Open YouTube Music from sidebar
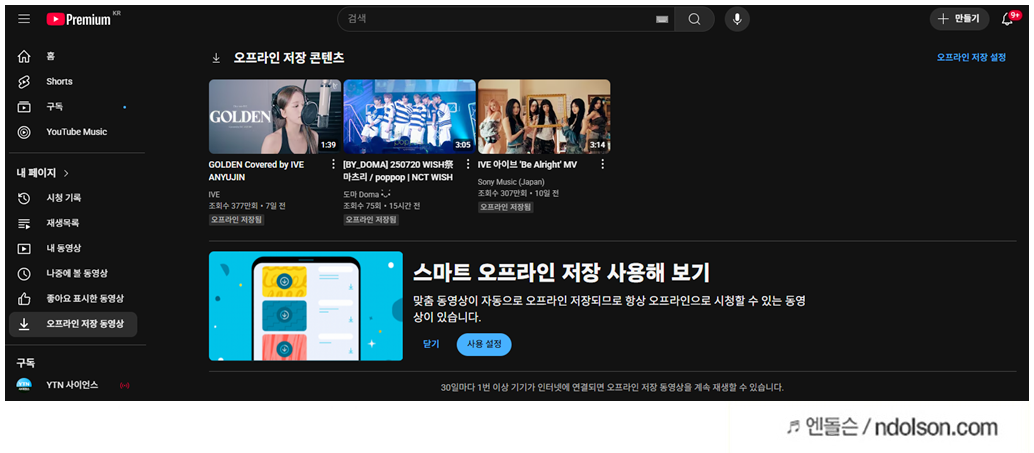Screen dimensions: 1034x453 [x=76, y=132]
